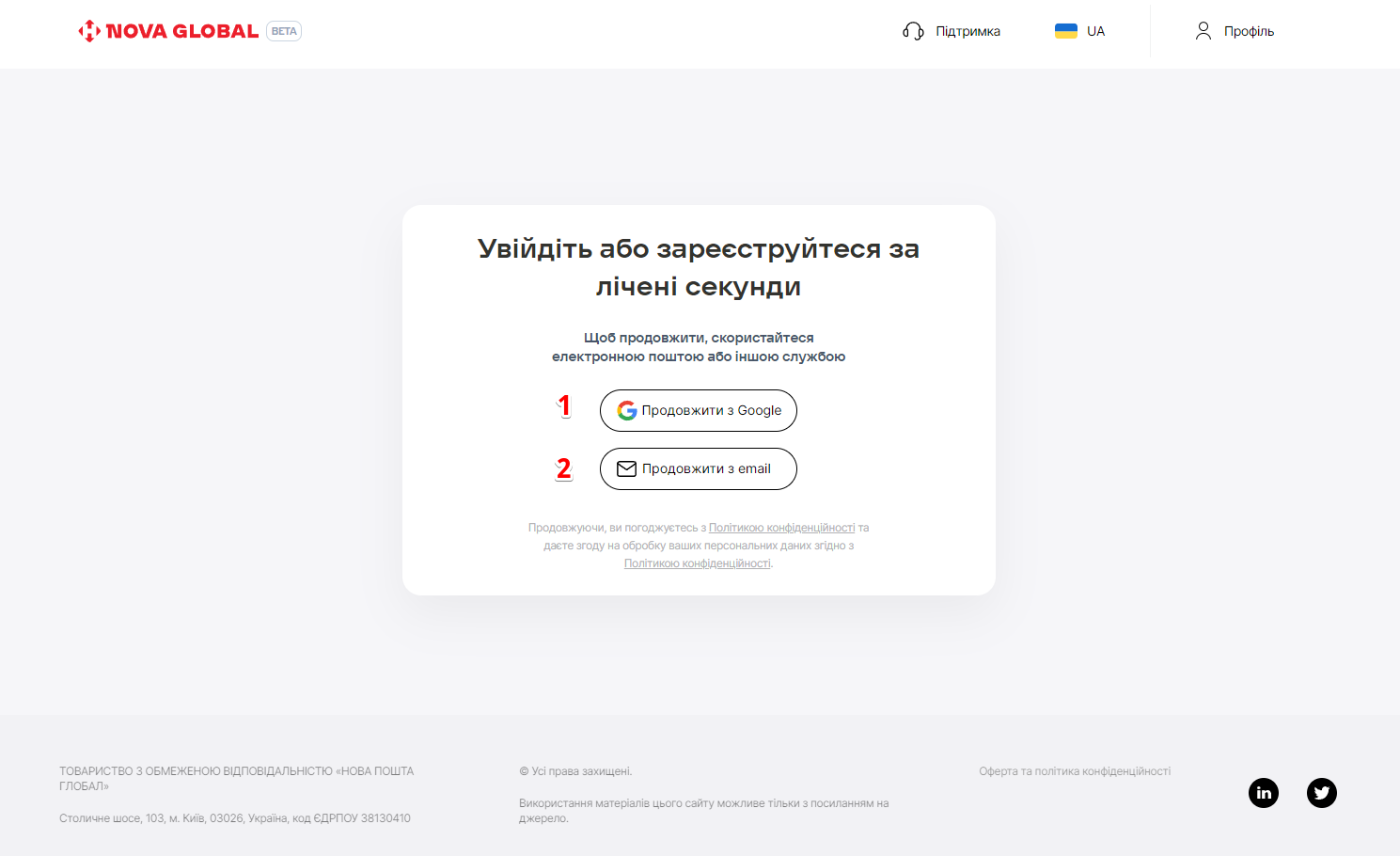Open the Профіль menu item

coord(1249,31)
